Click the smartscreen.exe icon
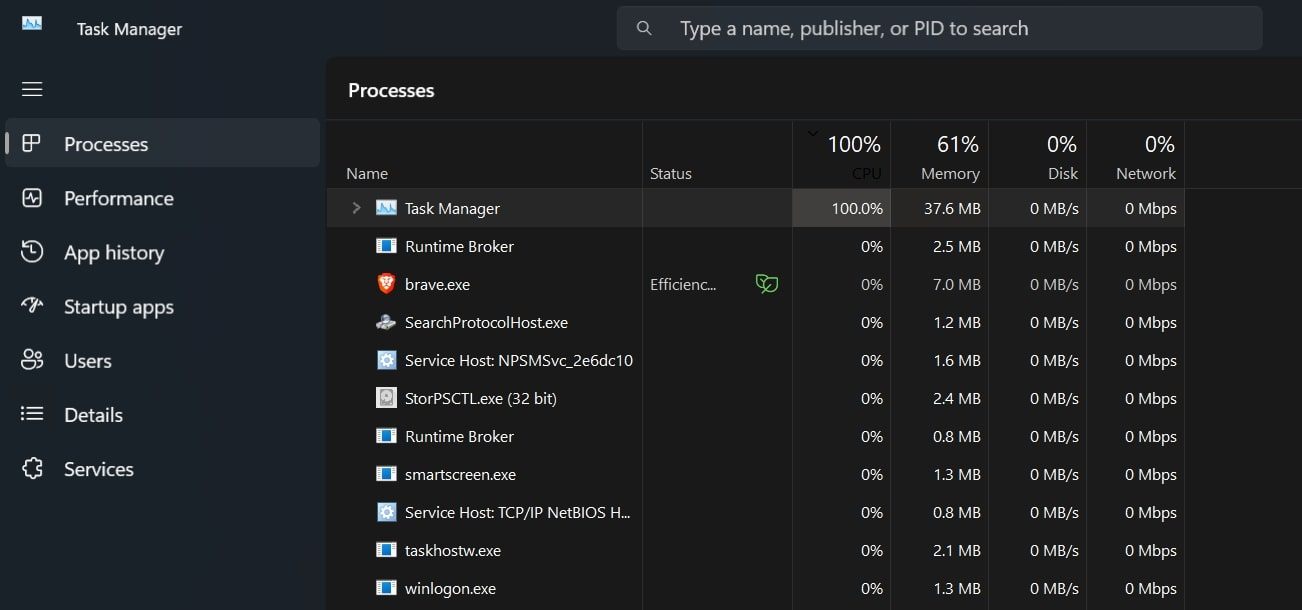Screen dimensions: 1302x610 click(386, 474)
